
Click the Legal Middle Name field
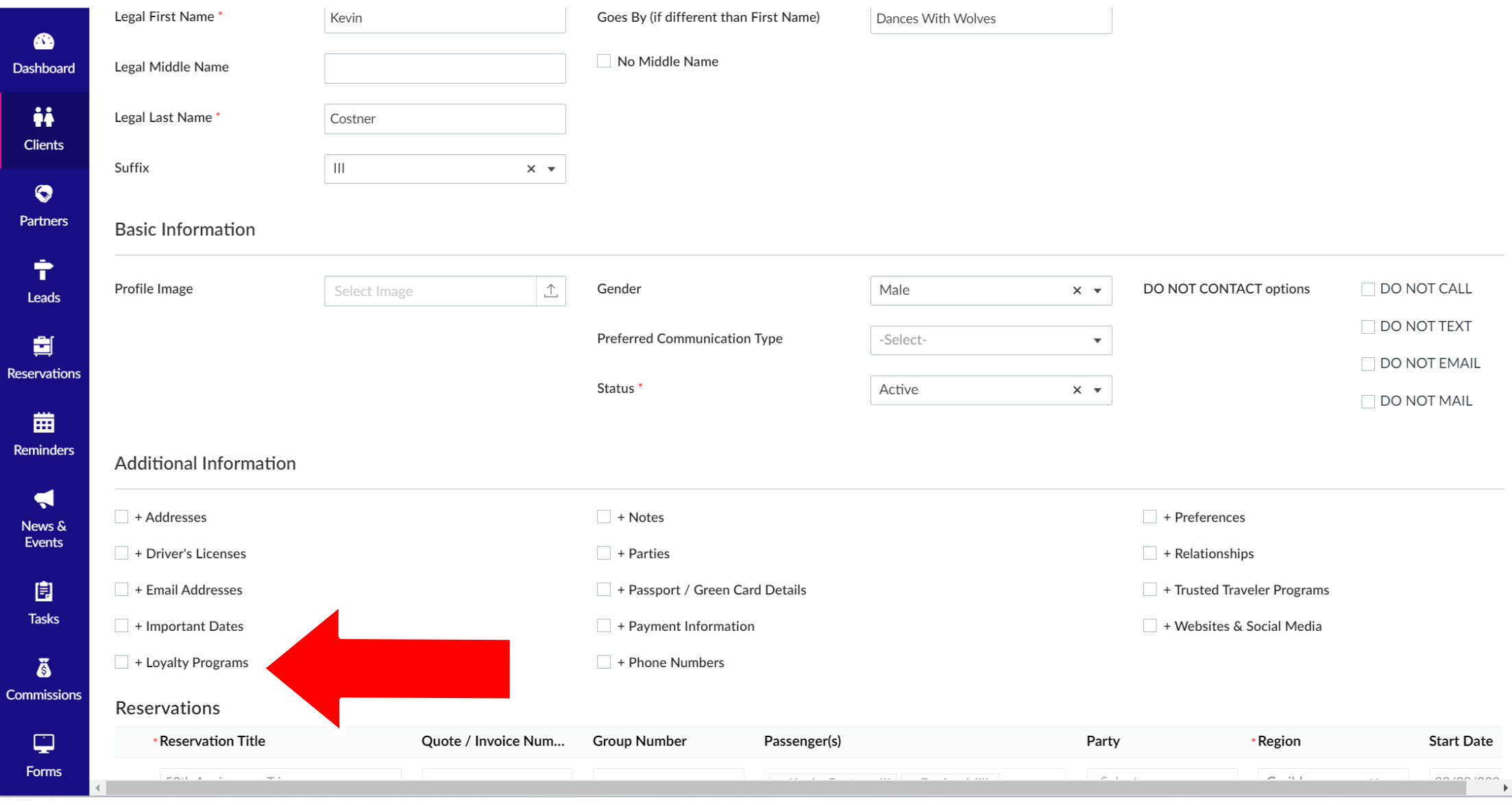[x=444, y=69]
